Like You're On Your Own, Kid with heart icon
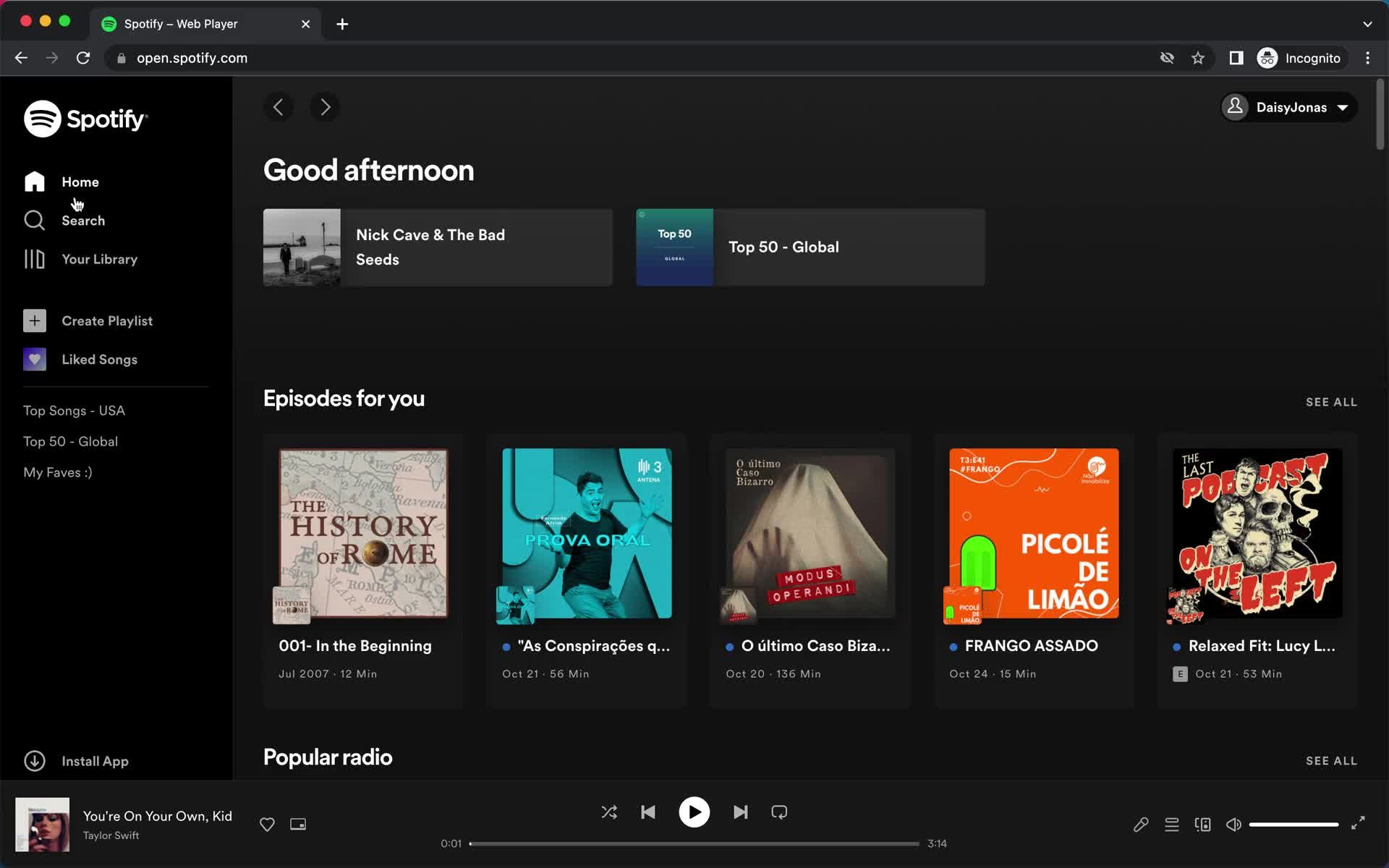This screenshot has height=868, width=1389. (267, 825)
